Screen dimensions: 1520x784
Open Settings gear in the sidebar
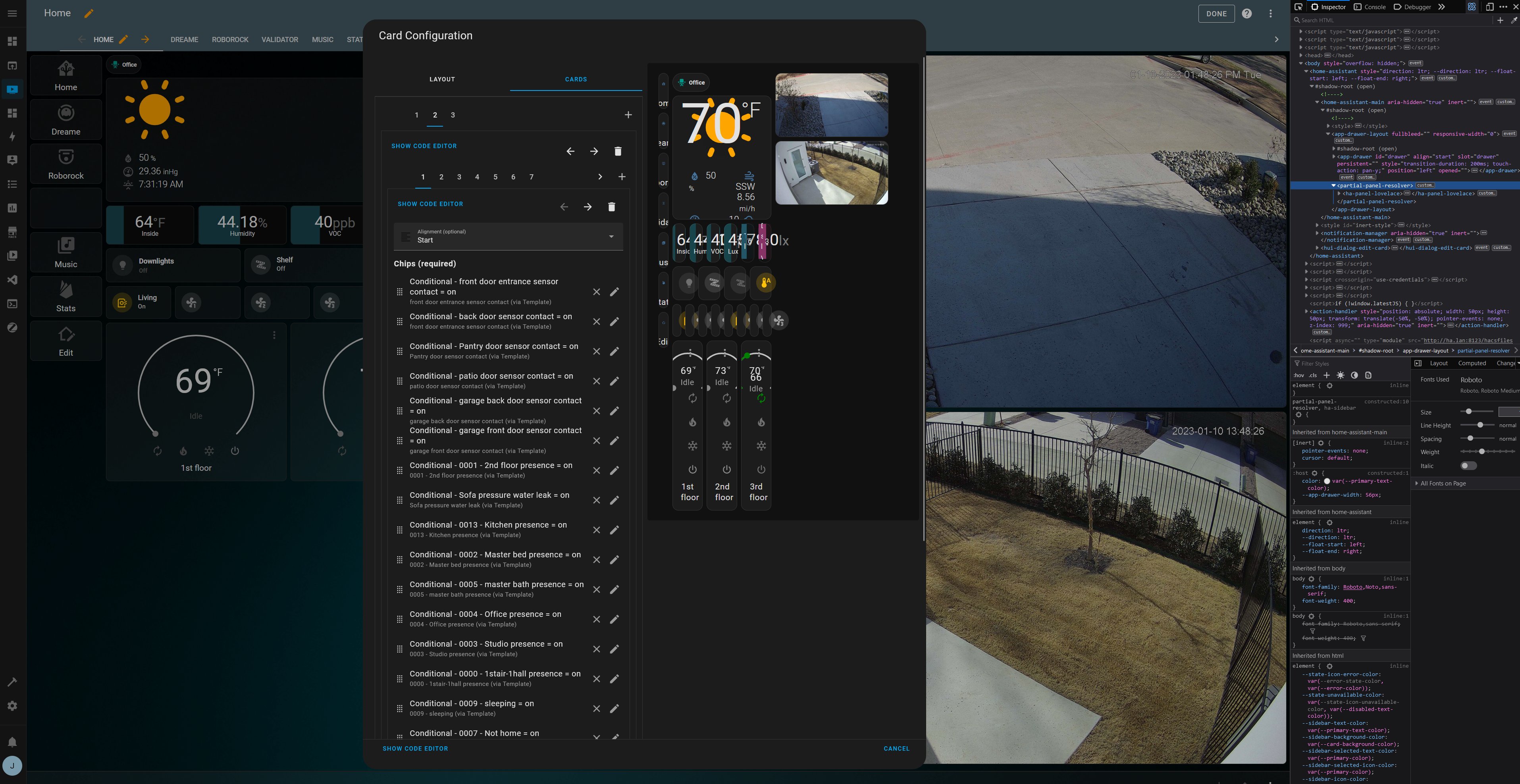(x=12, y=705)
